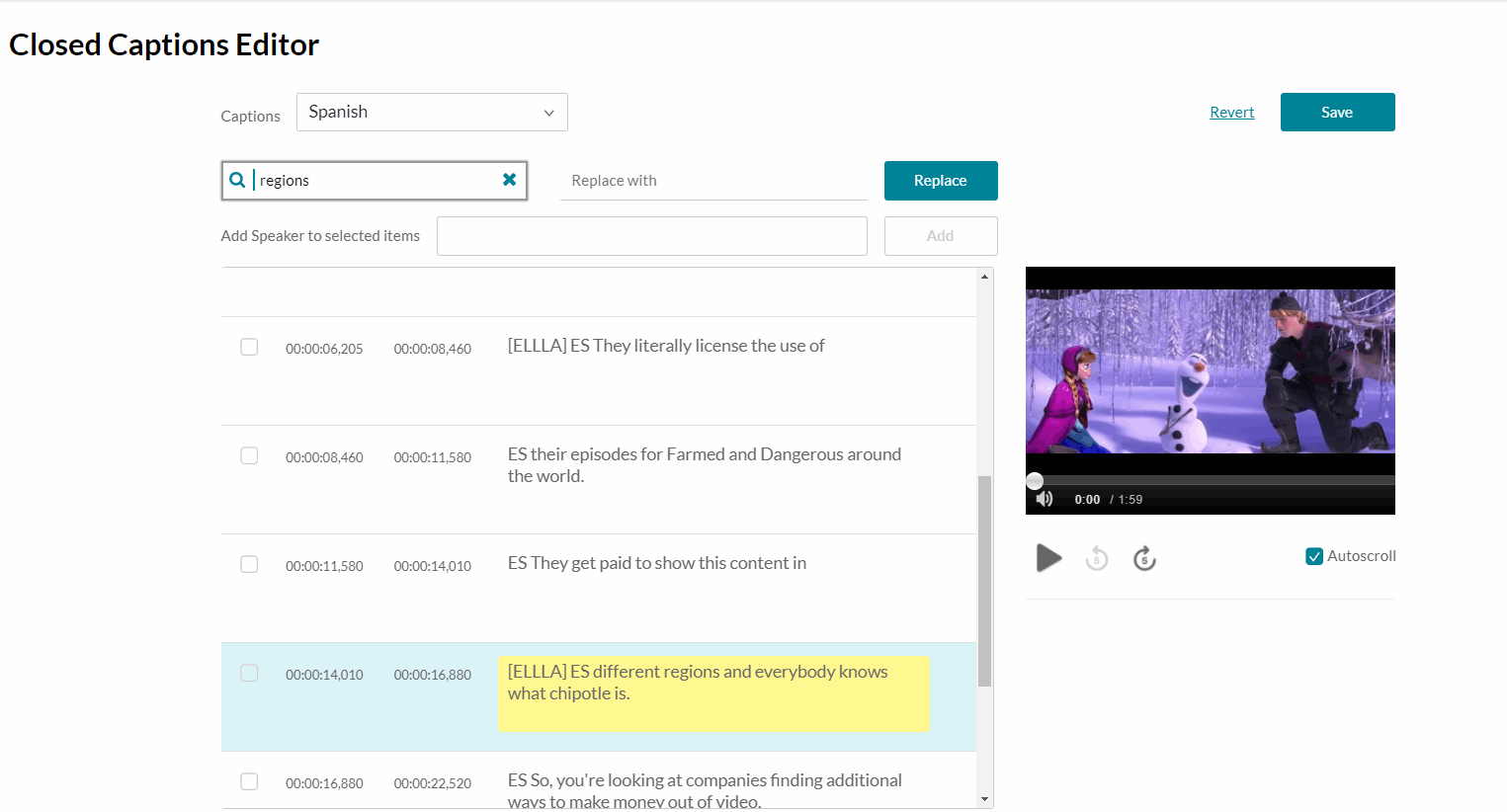Focus the Replace with field
1507x812 pixels.
click(713, 181)
